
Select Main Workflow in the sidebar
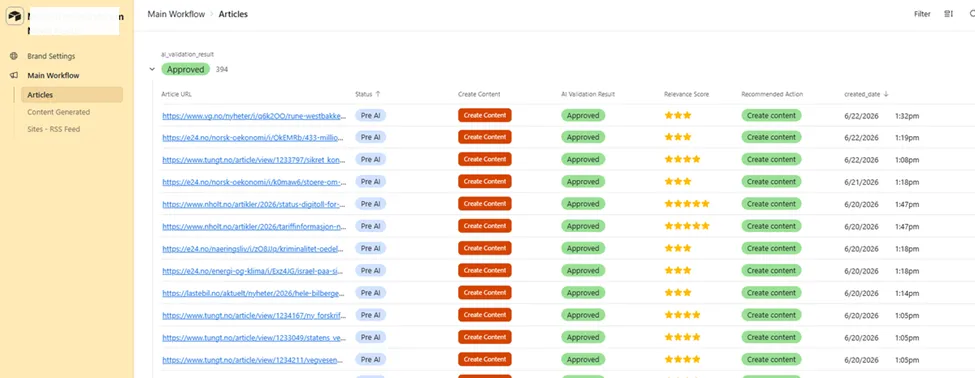[53, 75]
